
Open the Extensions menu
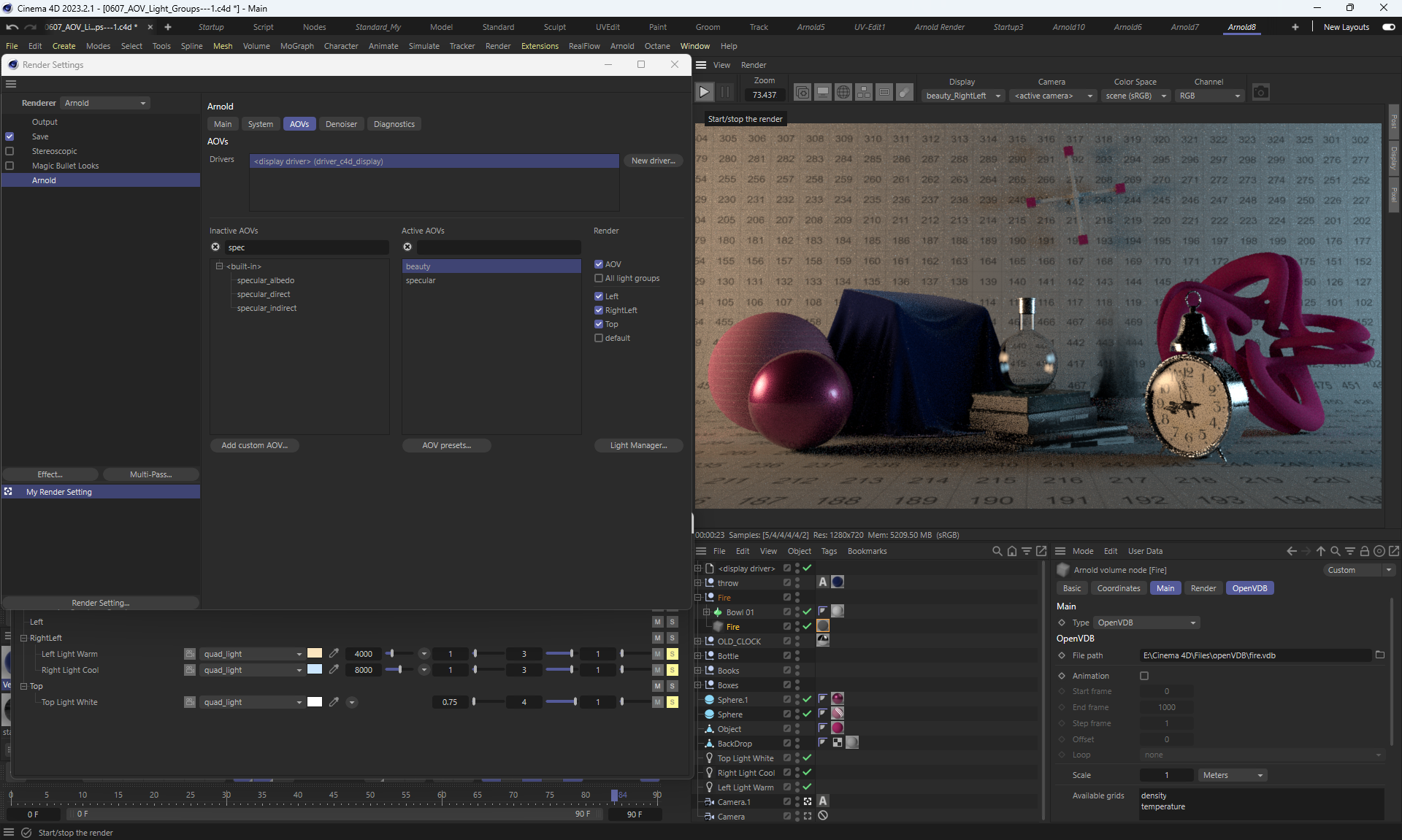(539, 46)
